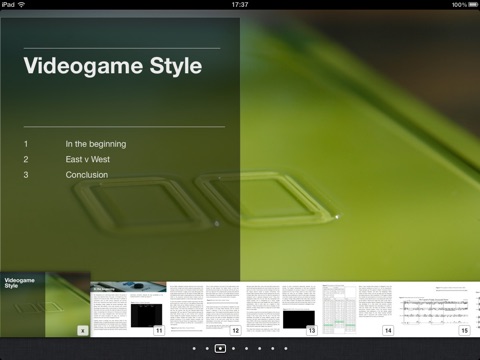The height and width of the screenshot is (360, 480).
Task: Jump to the first chapter dot
Action: (194, 348)
